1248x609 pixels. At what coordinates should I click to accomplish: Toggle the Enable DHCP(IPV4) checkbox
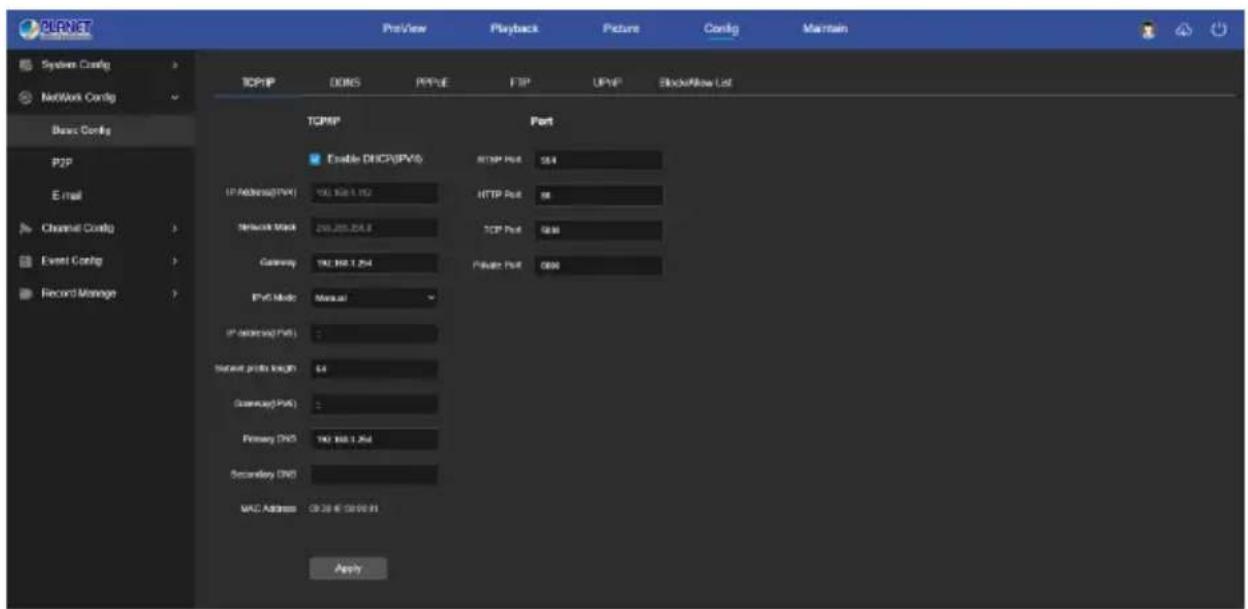pos(315,158)
